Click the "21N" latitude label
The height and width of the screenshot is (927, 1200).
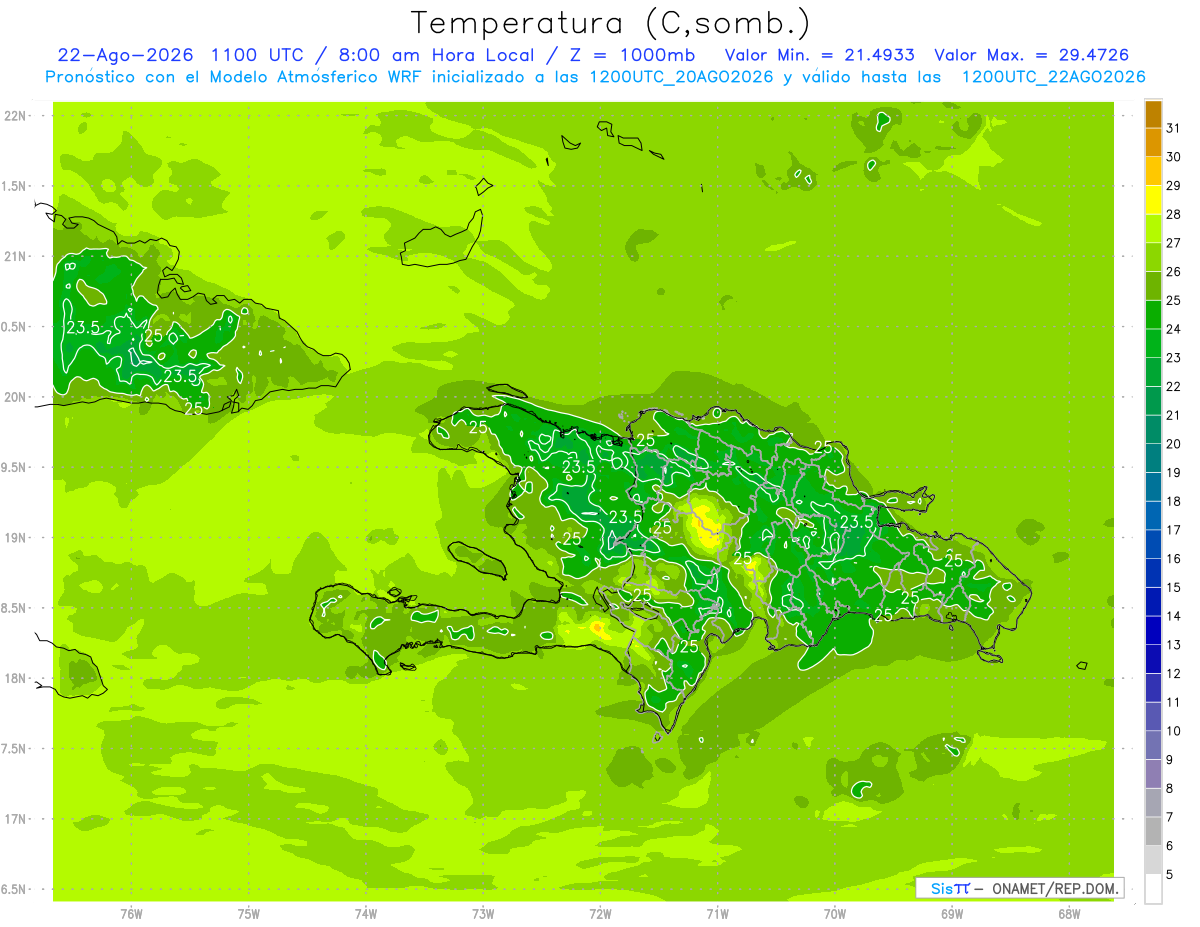click(15, 256)
